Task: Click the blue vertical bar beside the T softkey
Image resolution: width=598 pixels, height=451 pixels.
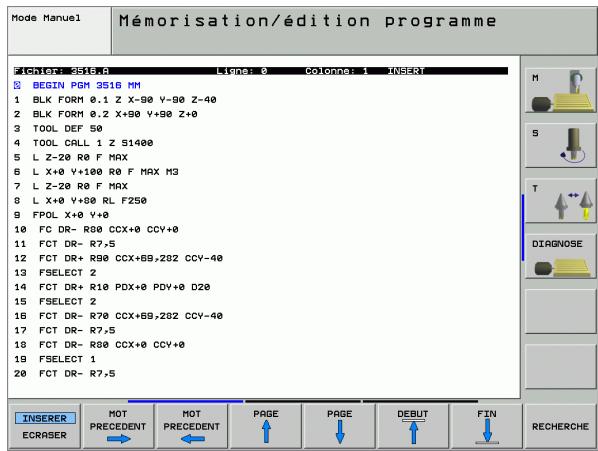Action: click(523, 228)
